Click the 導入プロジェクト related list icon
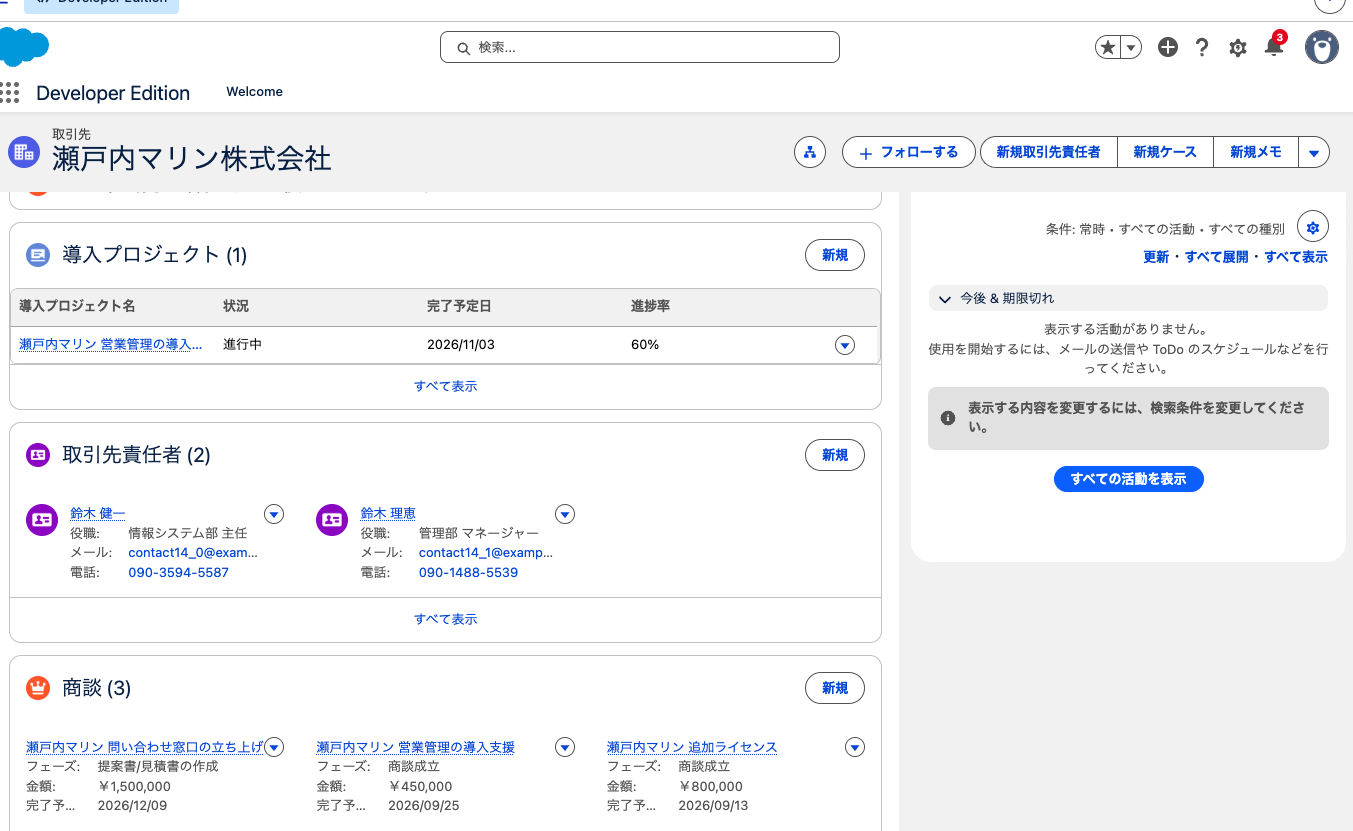 pyautogui.click(x=38, y=255)
